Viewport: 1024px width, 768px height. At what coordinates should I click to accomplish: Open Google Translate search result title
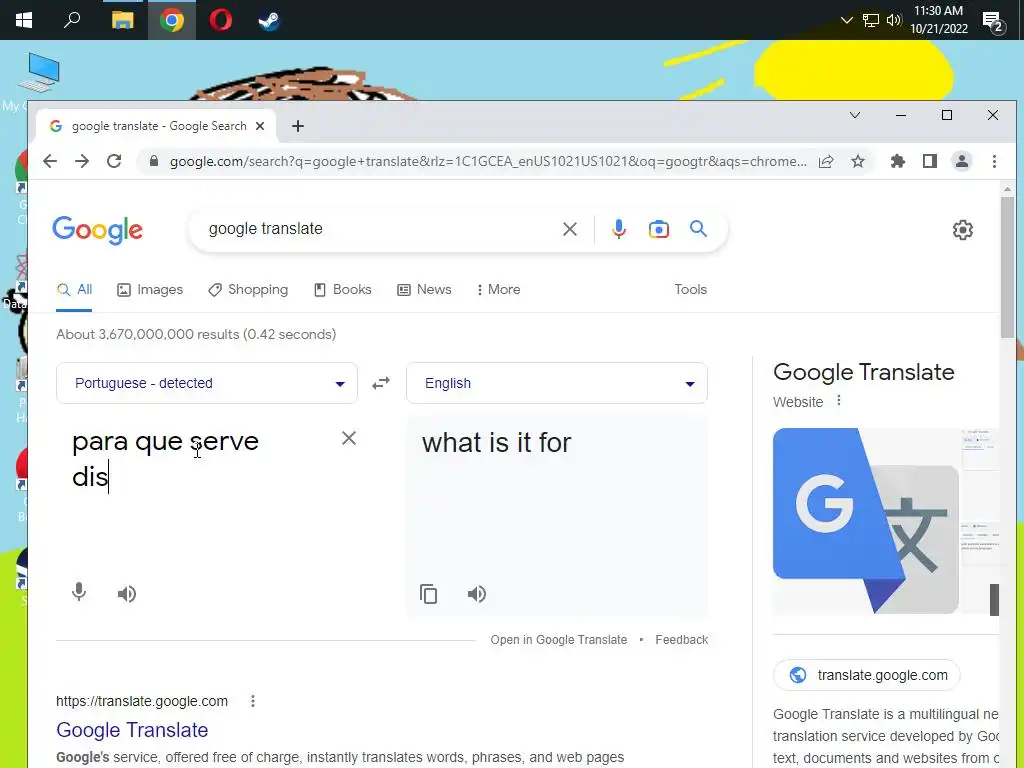click(x=132, y=730)
